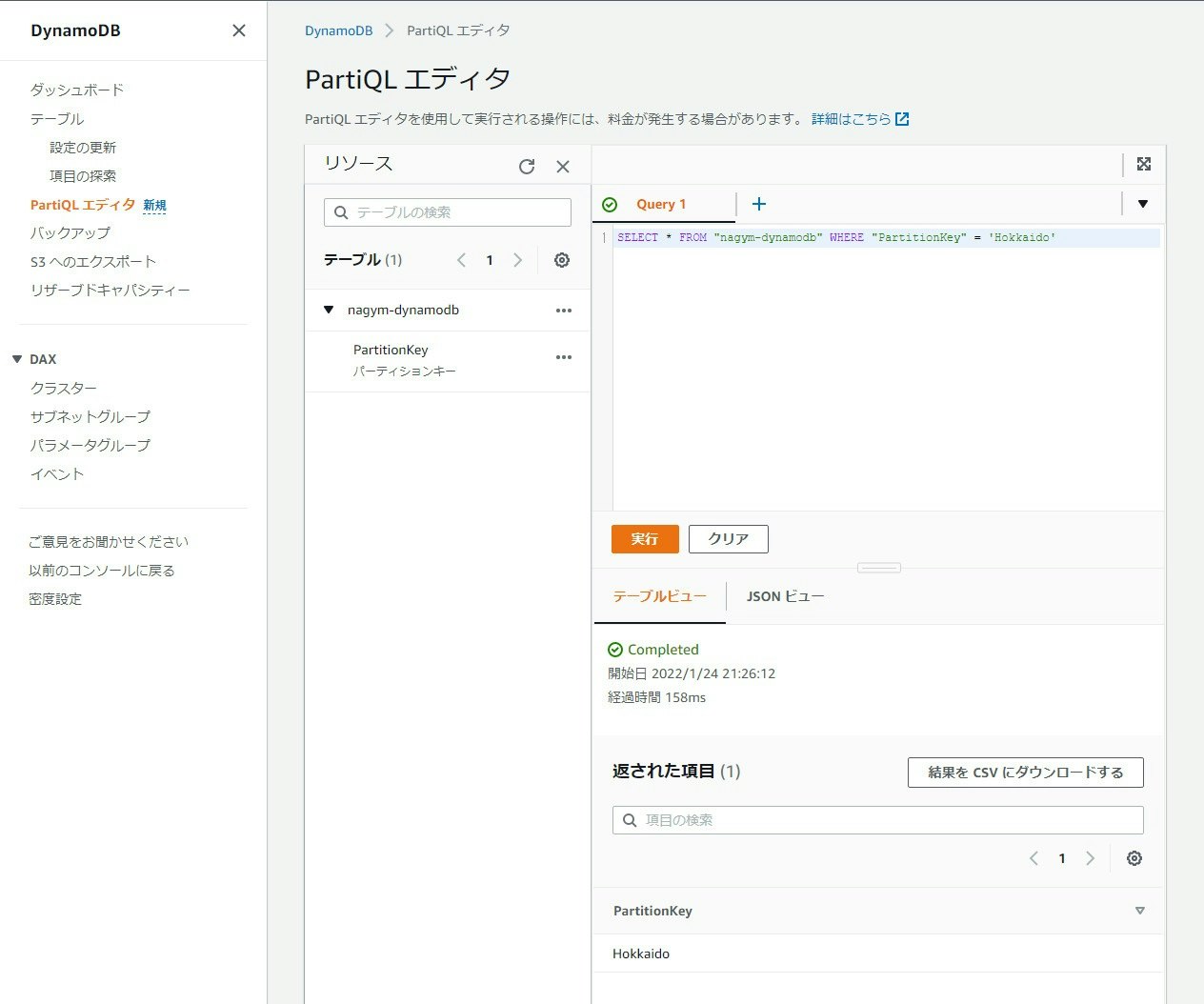This screenshot has width=1204, height=1004.
Task: Open 設定の更新 sidebar item
Action: pyautogui.click(x=83, y=148)
